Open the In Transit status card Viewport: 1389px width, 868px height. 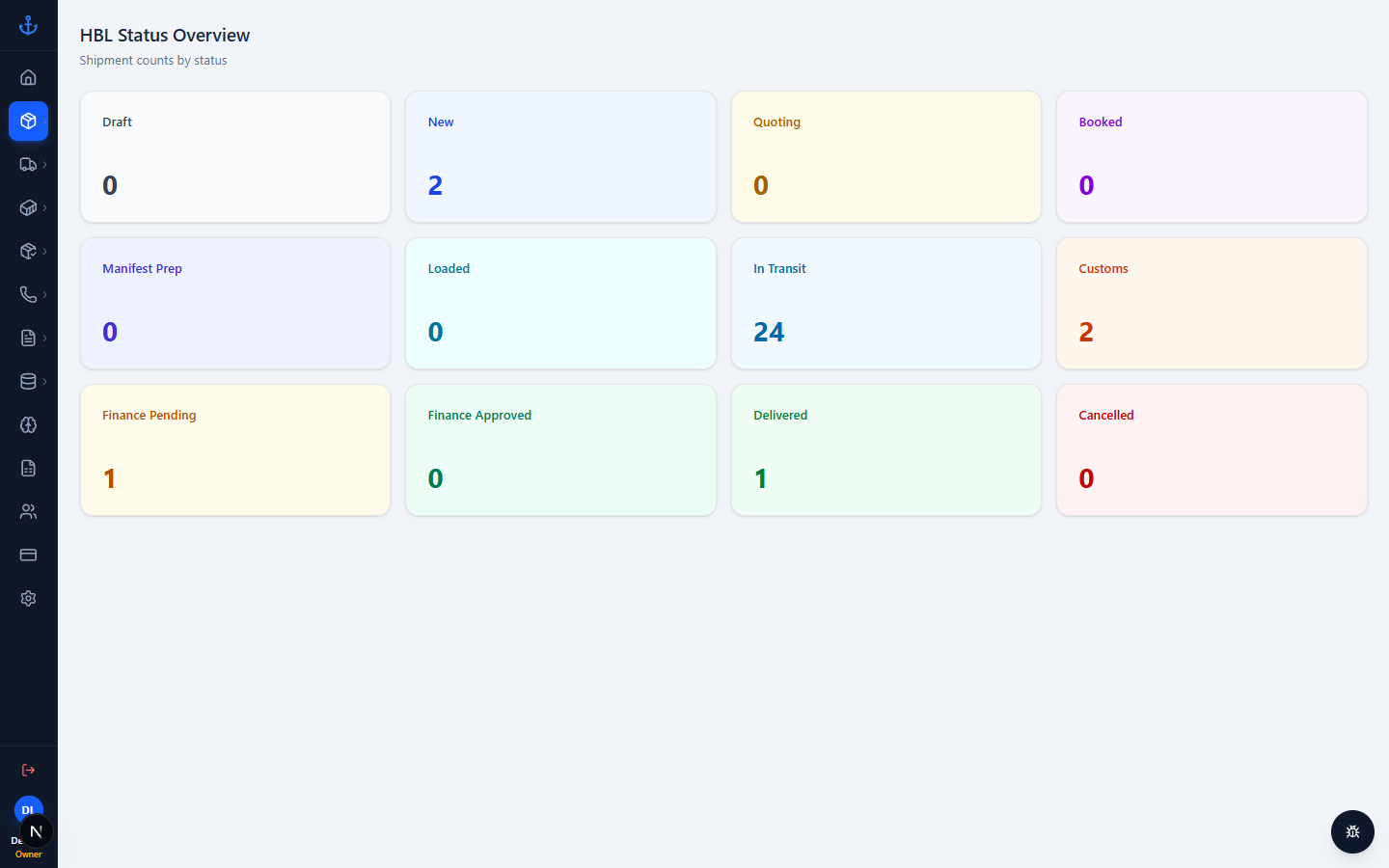885,303
